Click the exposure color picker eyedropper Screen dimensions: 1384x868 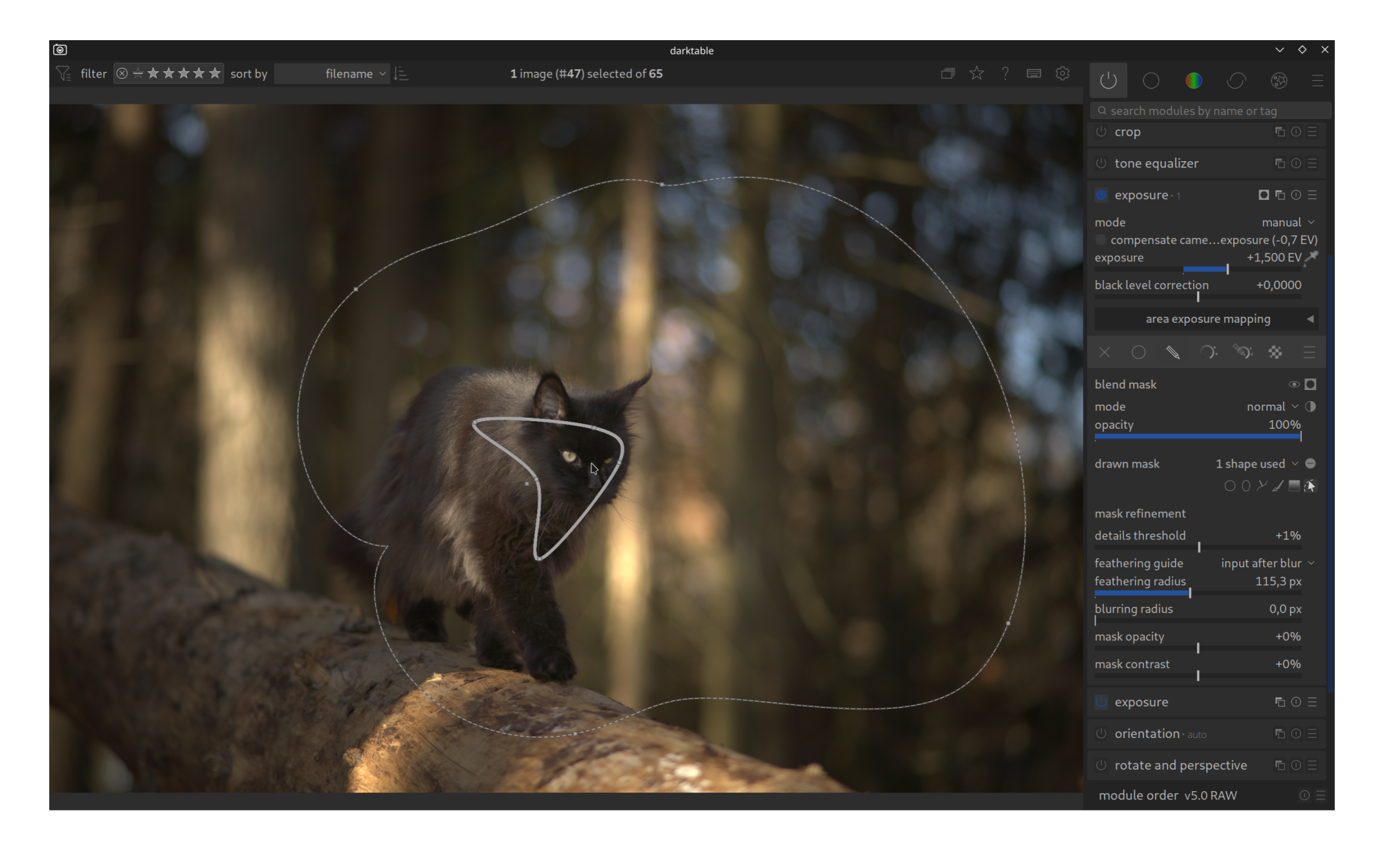[x=1311, y=257]
